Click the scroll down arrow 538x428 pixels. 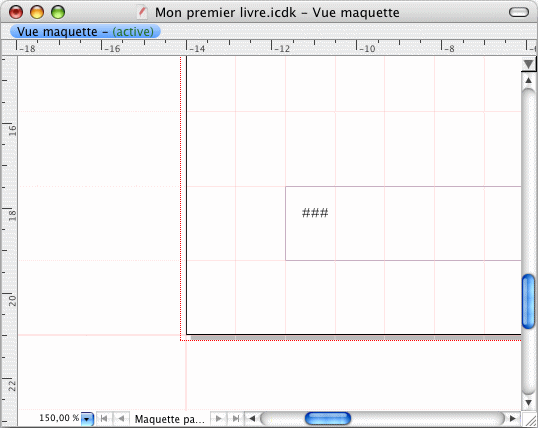click(x=528, y=403)
